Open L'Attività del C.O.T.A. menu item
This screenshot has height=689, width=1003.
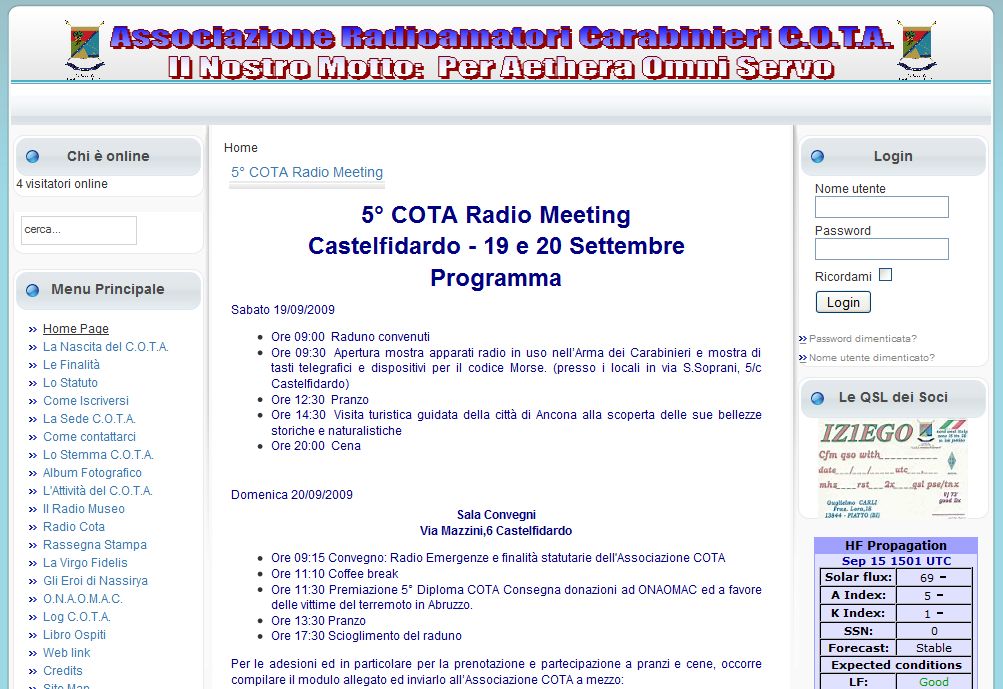click(98, 491)
